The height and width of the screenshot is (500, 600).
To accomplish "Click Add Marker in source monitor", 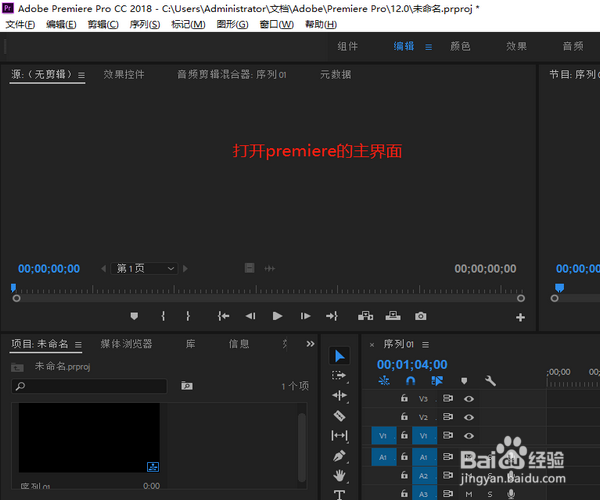I will coord(134,316).
